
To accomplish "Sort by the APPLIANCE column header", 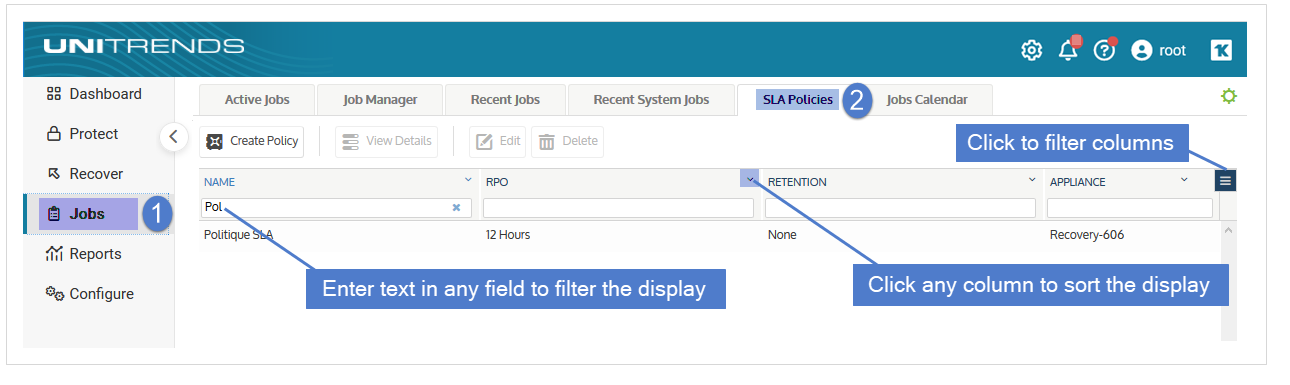I will coord(1078,182).
